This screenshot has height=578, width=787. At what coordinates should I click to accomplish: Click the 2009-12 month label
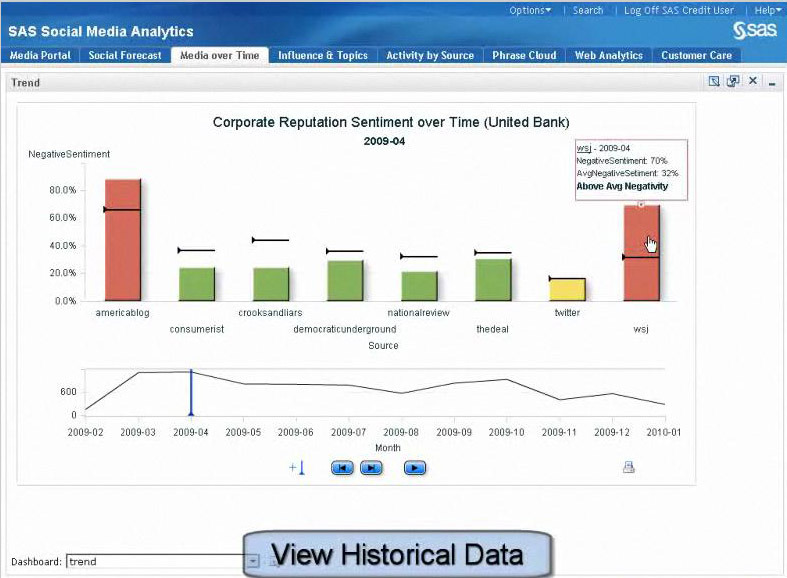[611, 432]
